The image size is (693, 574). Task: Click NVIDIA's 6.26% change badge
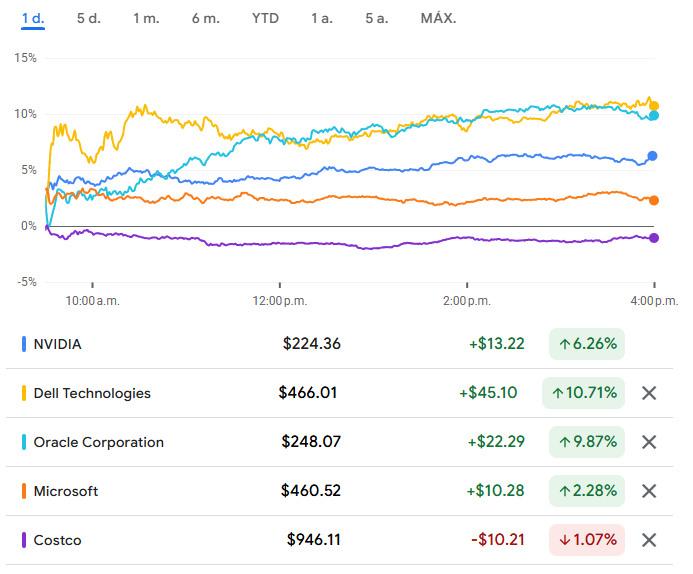click(x=587, y=344)
